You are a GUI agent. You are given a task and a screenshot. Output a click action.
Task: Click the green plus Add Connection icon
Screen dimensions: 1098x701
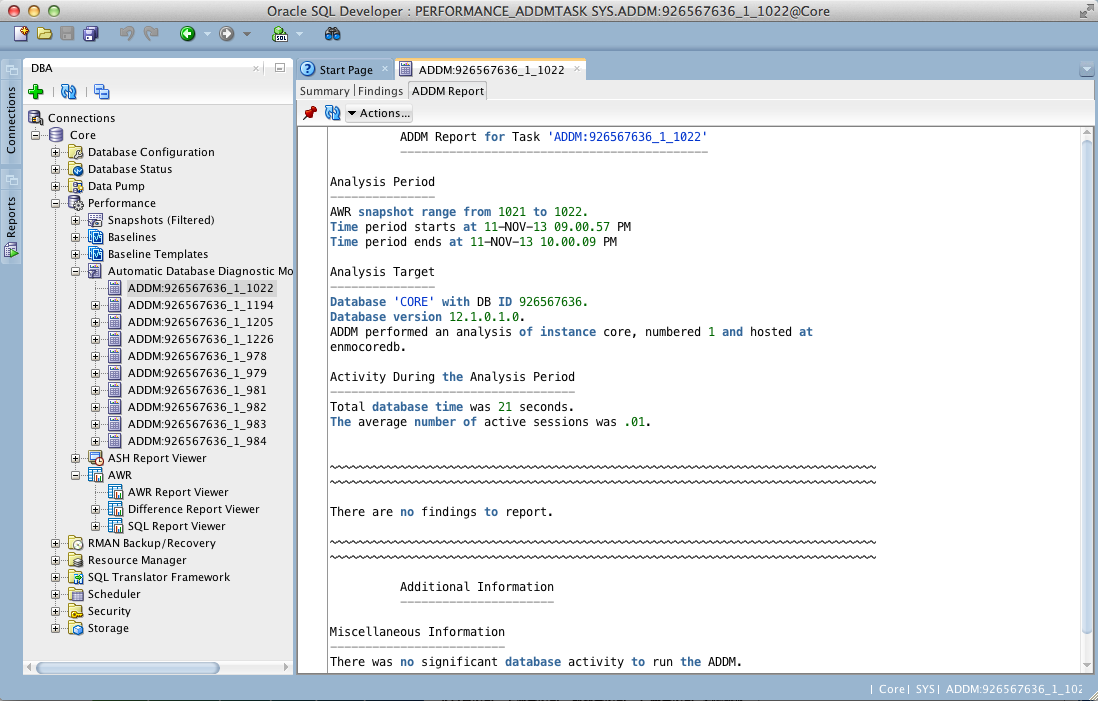36,92
